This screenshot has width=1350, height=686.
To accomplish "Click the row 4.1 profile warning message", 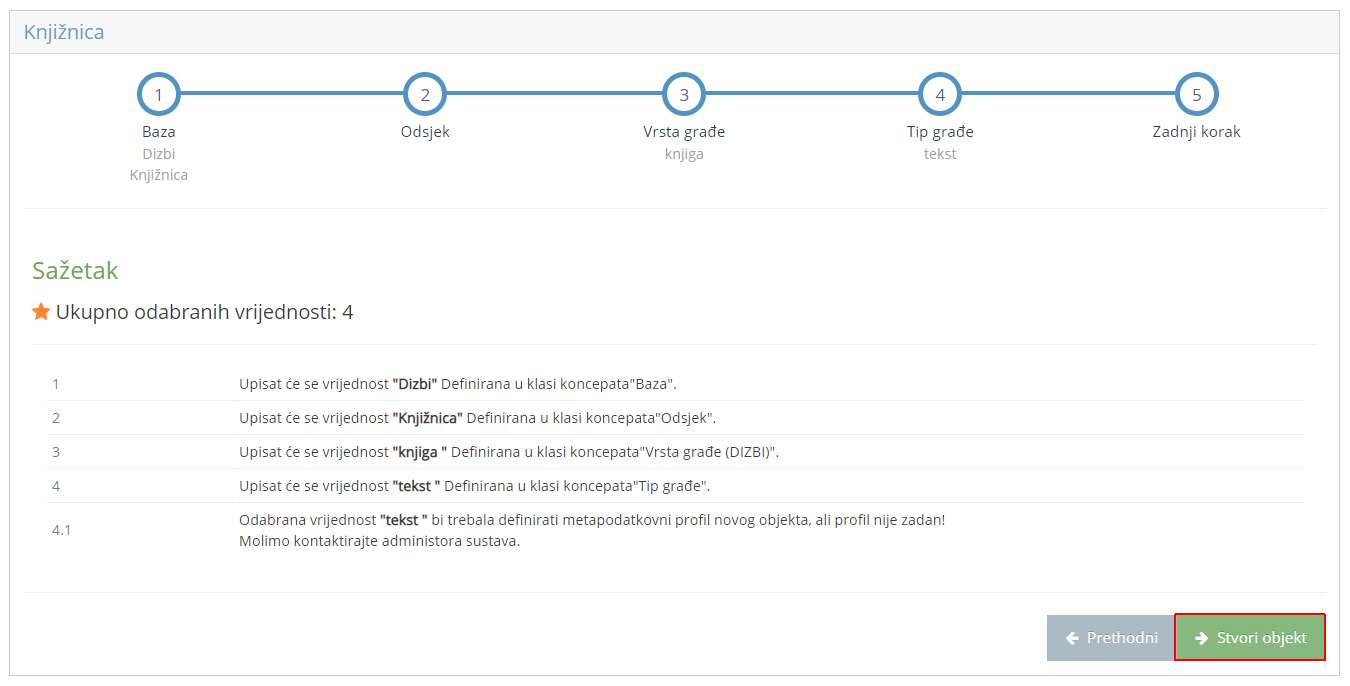I will 591,530.
